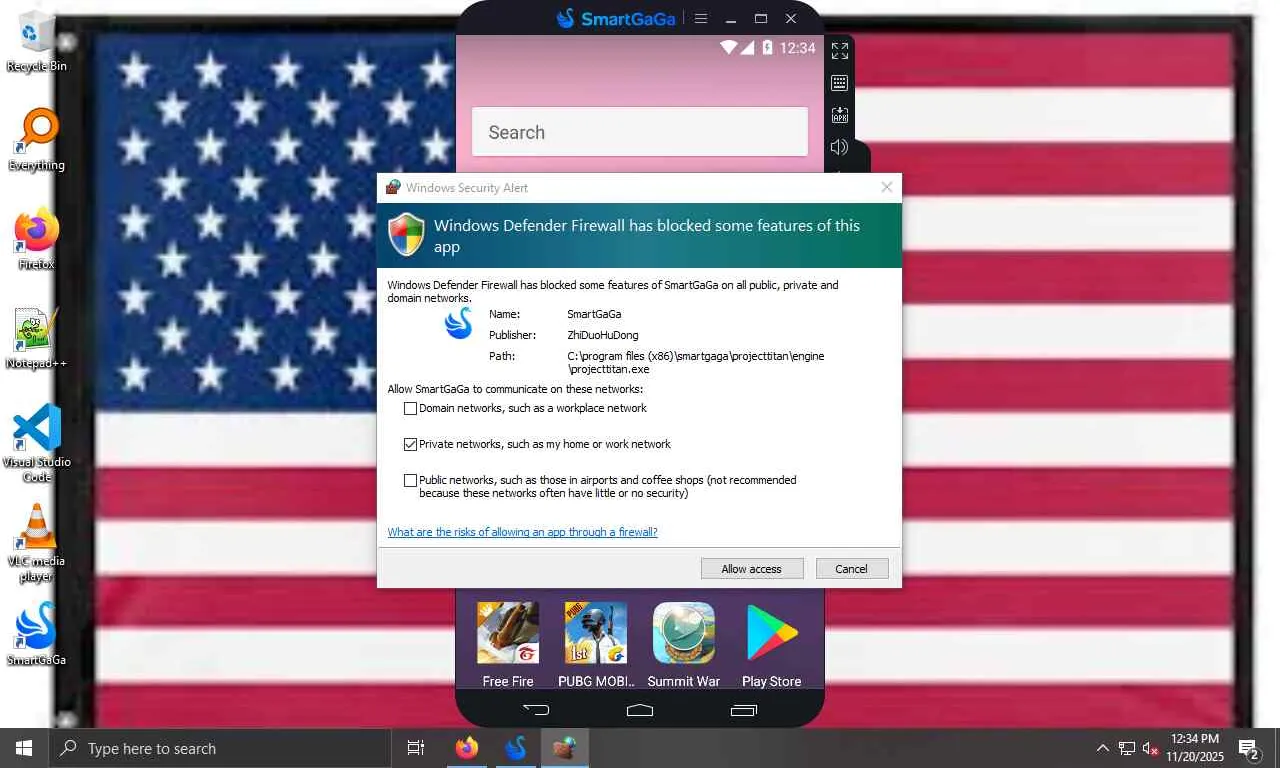Close the SmartGaGa emulator window
The height and width of the screenshot is (768, 1280).
coord(791,19)
